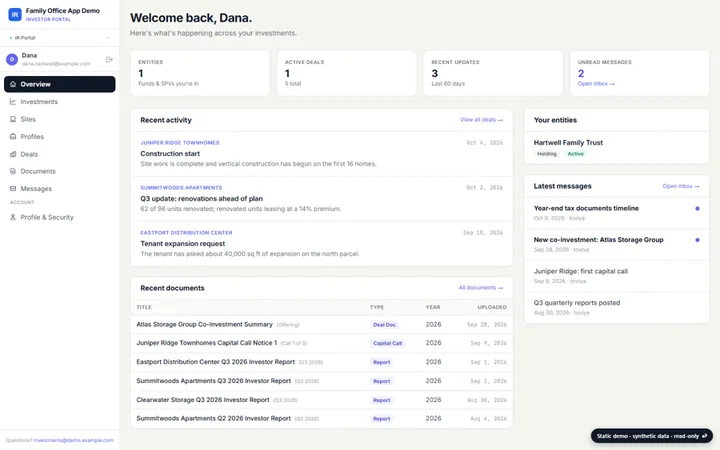Click the Deals icon in sidebar

pyautogui.click(x=13, y=154)
